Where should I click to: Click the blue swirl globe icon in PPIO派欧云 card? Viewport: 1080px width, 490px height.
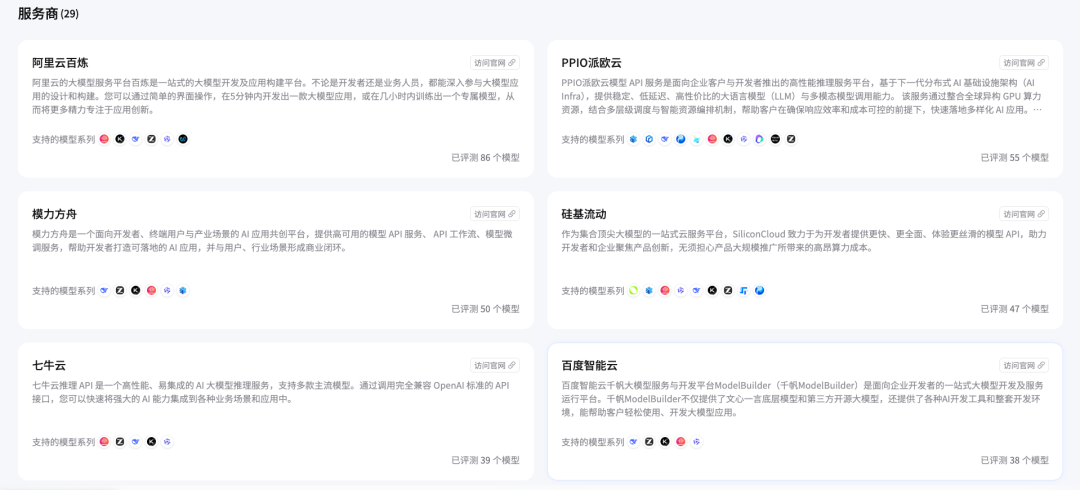pyautogui.click(x=681, y=139)
